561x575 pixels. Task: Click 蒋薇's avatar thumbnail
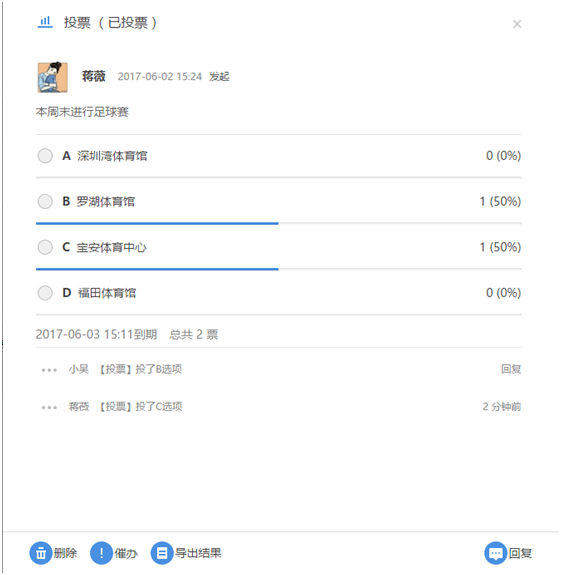52,77
